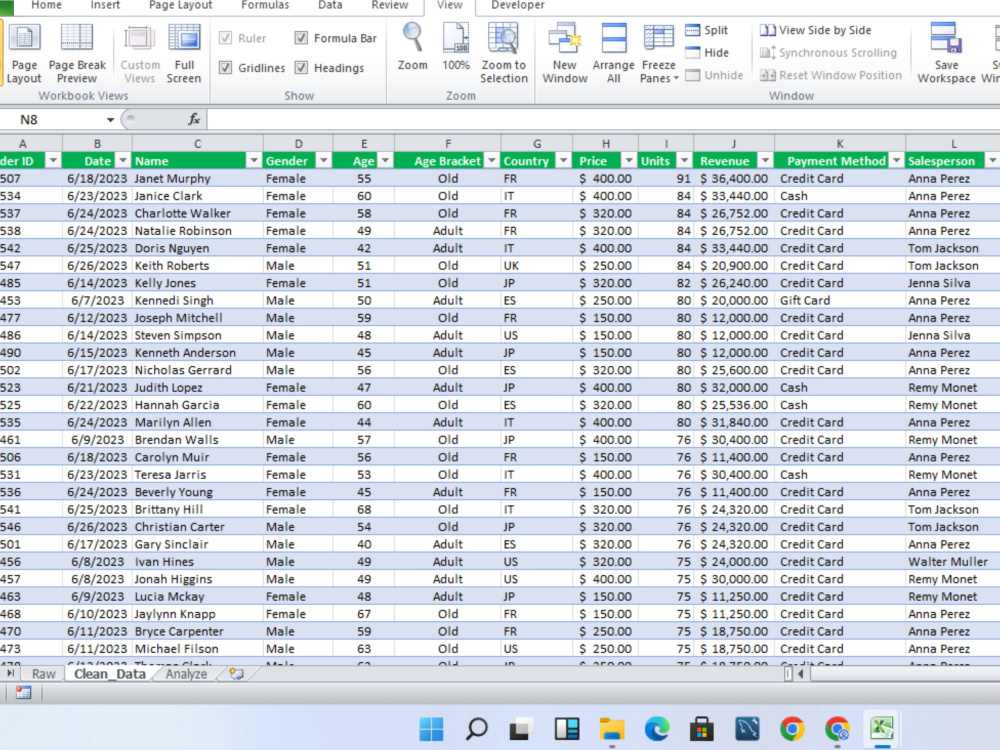This screenshot has height=750, width=1000.
Task: Open the Payment Method filter dropdown
Action: (896, 161)
